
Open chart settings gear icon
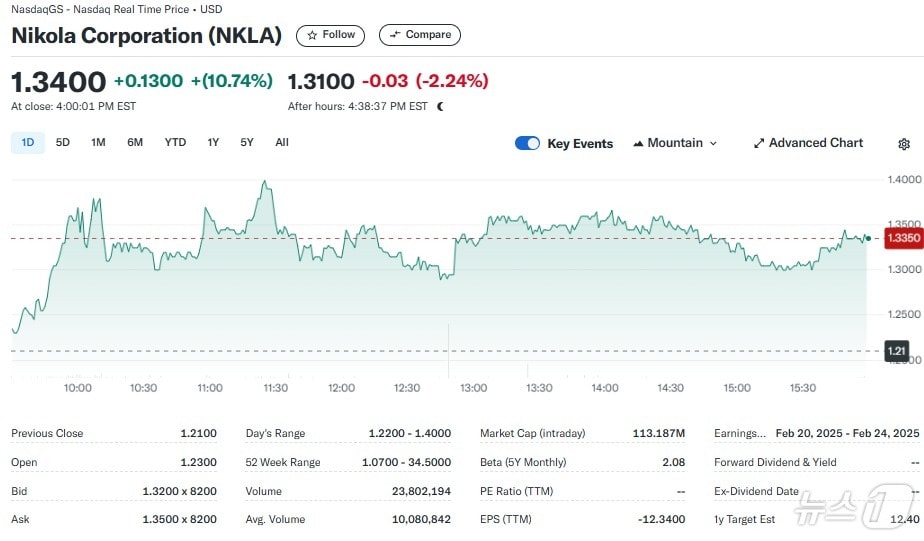coord(904,144)
